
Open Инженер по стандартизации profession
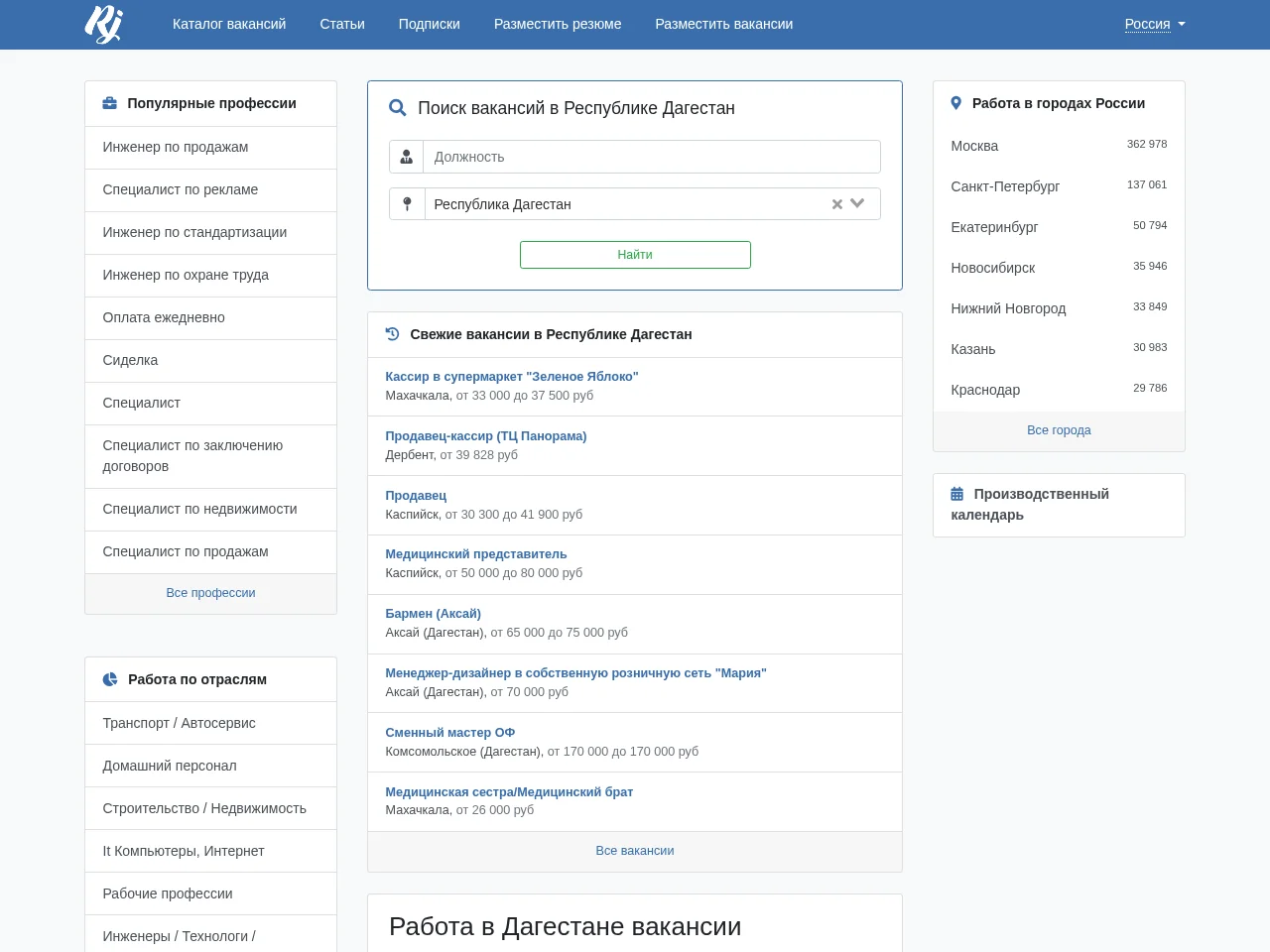tap(210, 232)
